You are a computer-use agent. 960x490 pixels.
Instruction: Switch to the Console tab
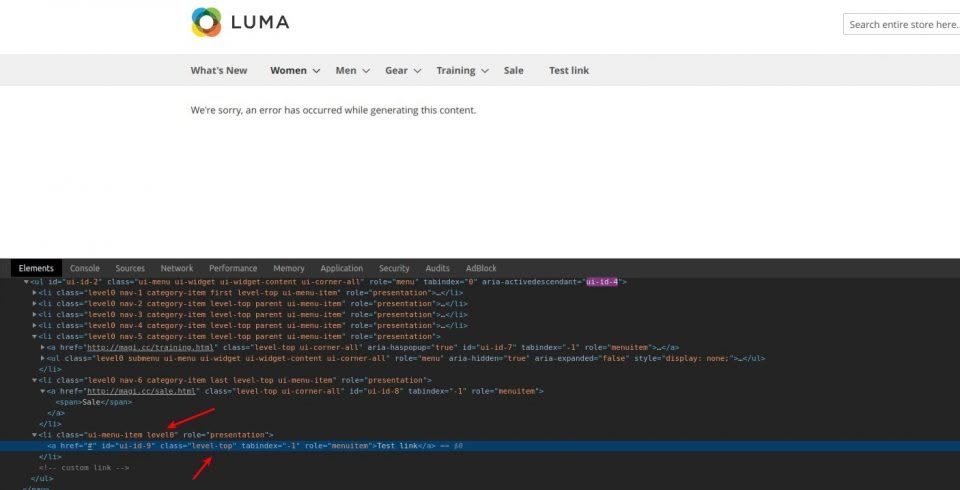point(84,268)
